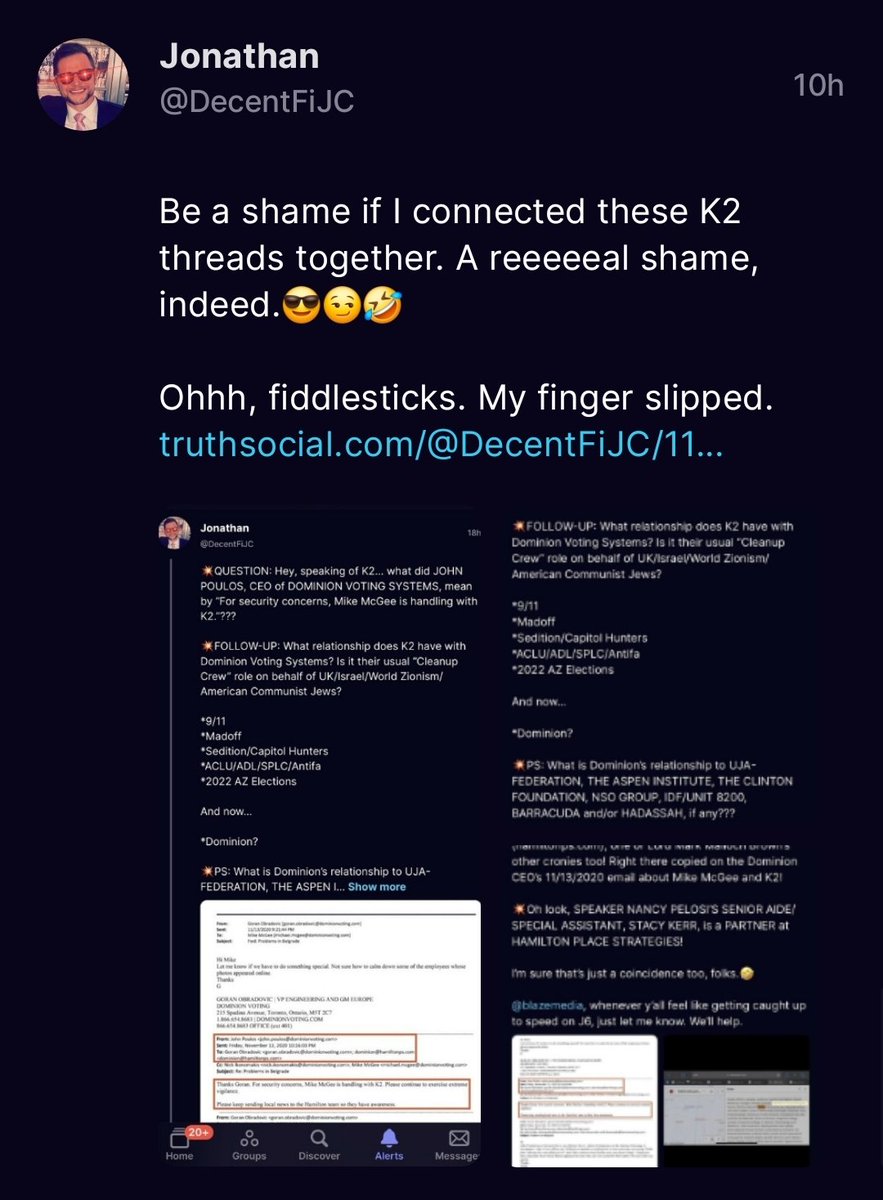The image size is (883, 1200).
Task: Click the 18h timestamp in quoted post
Action: (x=472, y=532)
